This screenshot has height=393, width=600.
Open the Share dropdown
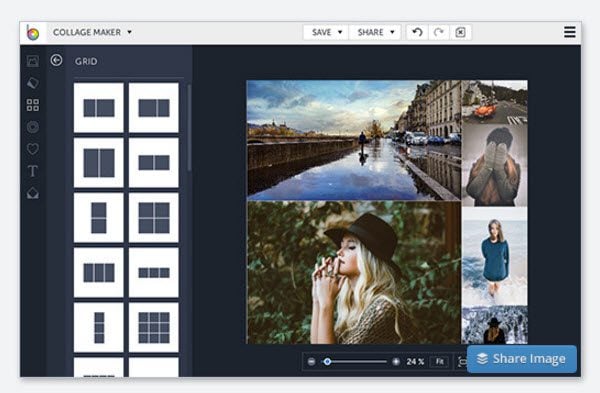tap(375, 32)
